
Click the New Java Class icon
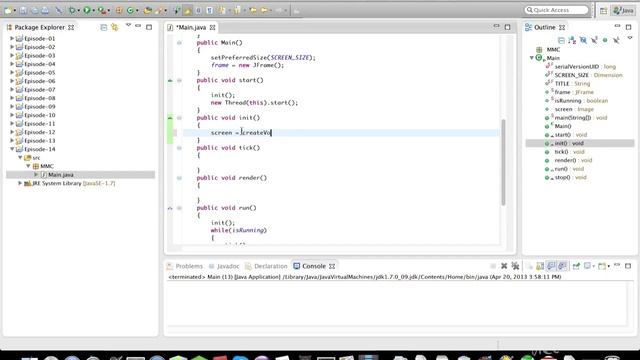(131, 10)
